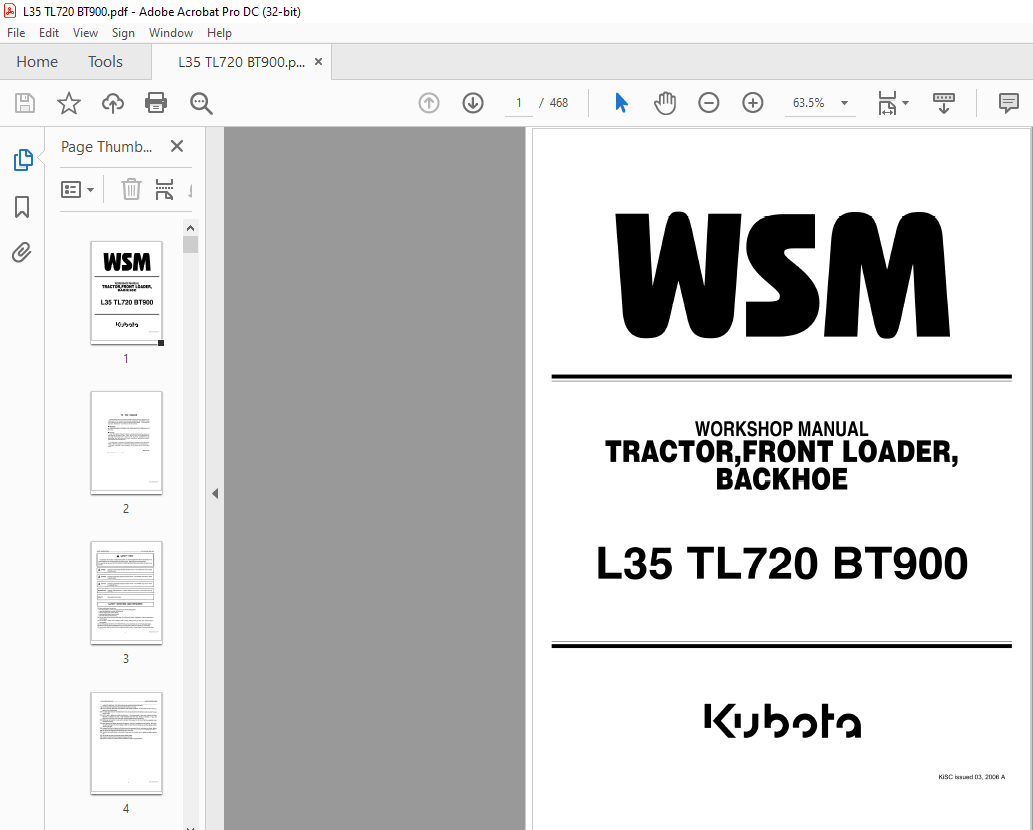Click the 'Page Thumb...' panel title
Viewport: 1033px width, 830px height.
(106, 147)
